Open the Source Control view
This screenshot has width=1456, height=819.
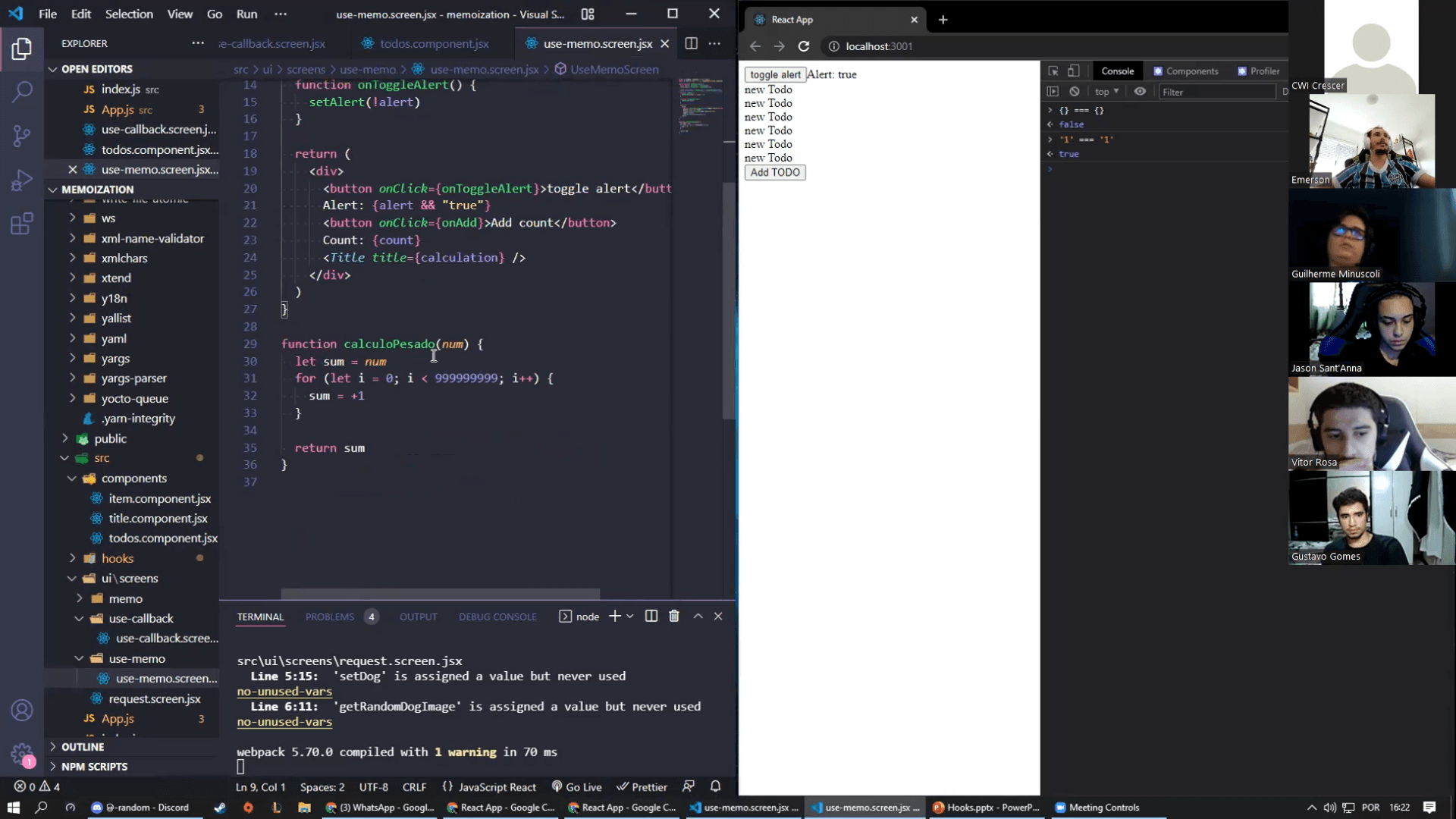point(22,136)
